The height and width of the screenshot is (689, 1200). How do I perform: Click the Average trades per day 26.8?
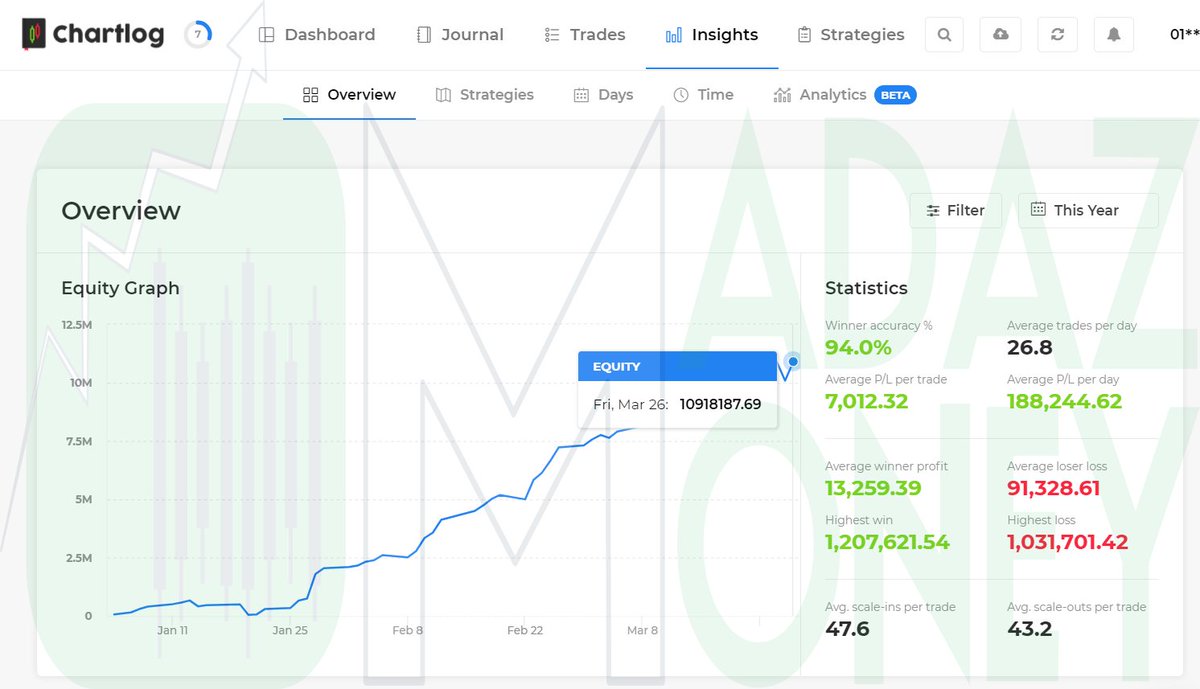(1030, 348)
